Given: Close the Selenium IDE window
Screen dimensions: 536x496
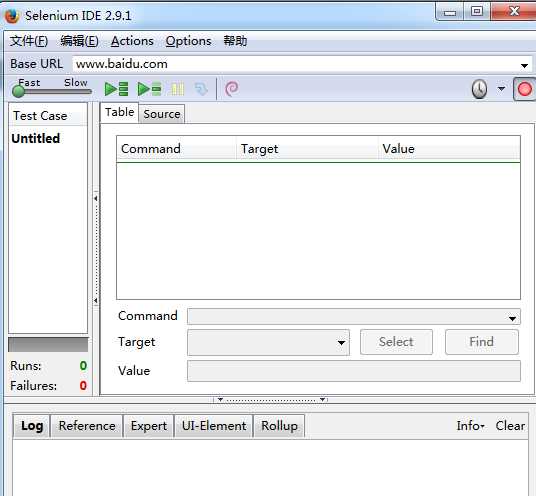Looking at the screenshot, I should pos(513,12).
